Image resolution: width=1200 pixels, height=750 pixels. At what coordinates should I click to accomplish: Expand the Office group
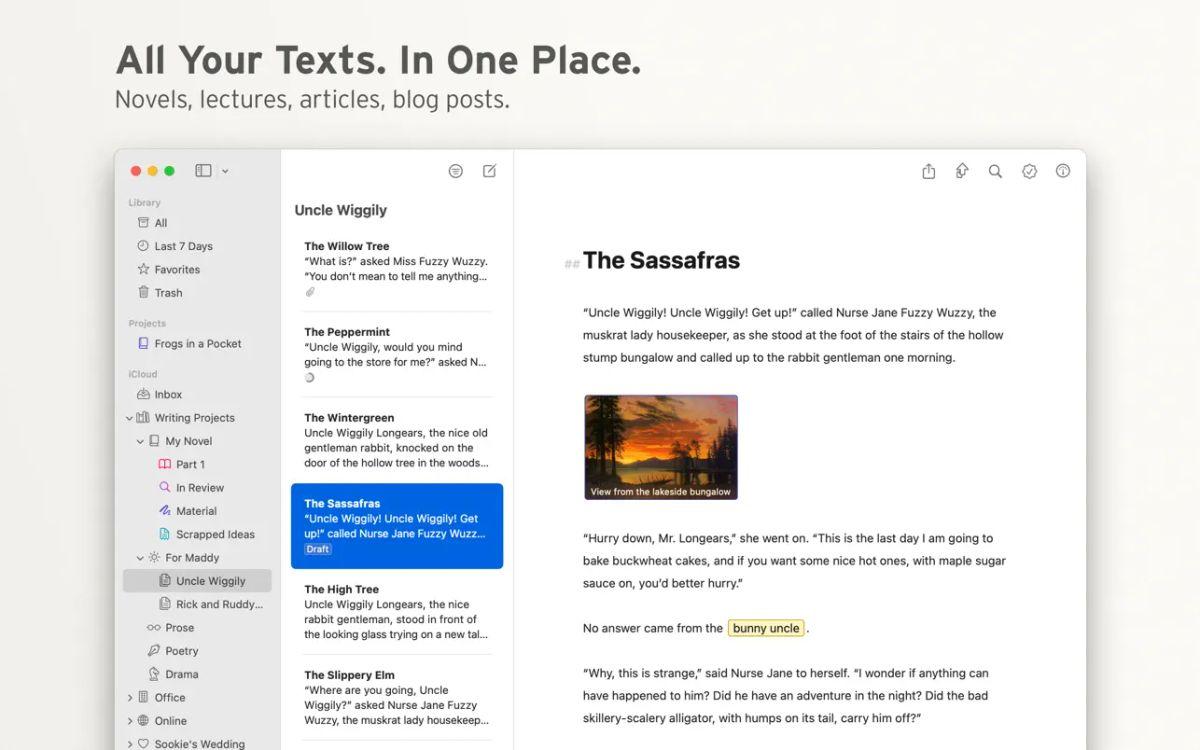pyautogui.click(x=129, y=698)
